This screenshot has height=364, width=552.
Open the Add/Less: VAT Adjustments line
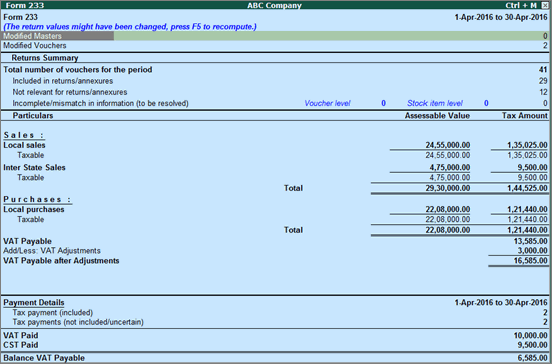pyautogui.click(x=275, y=251)
